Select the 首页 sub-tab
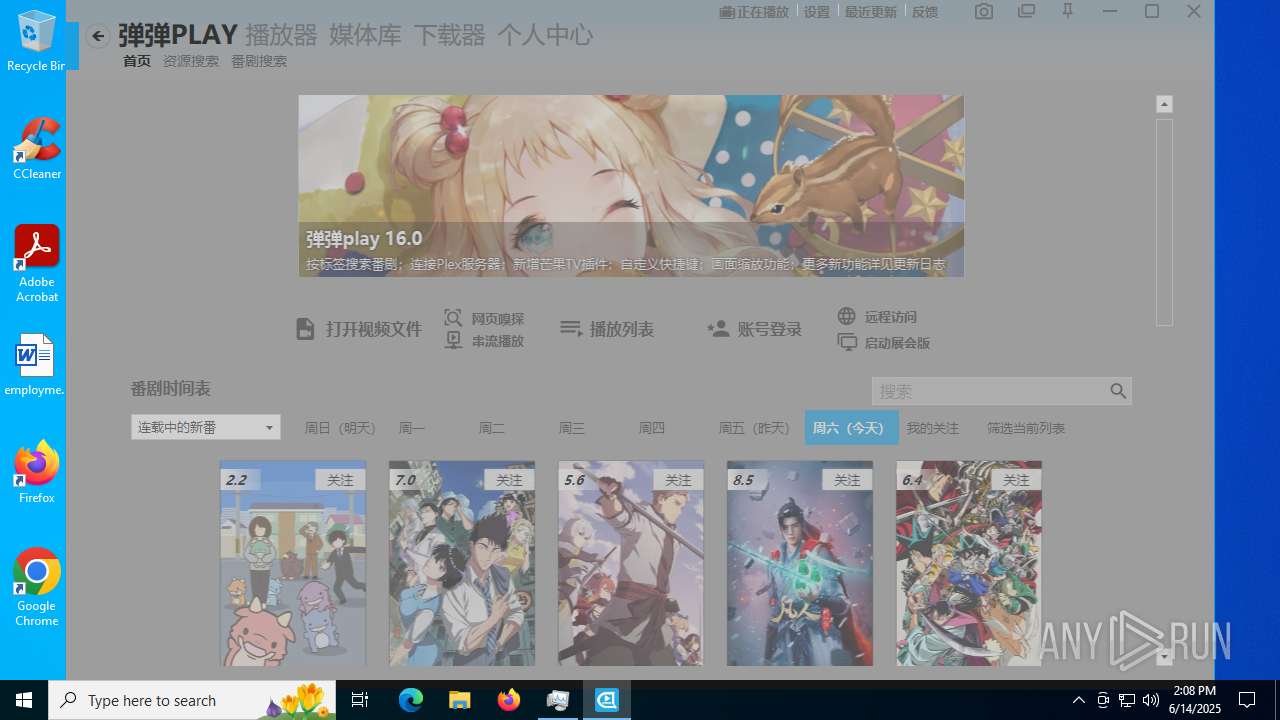This screenshot has width=1280, height=720. point(137,61)
